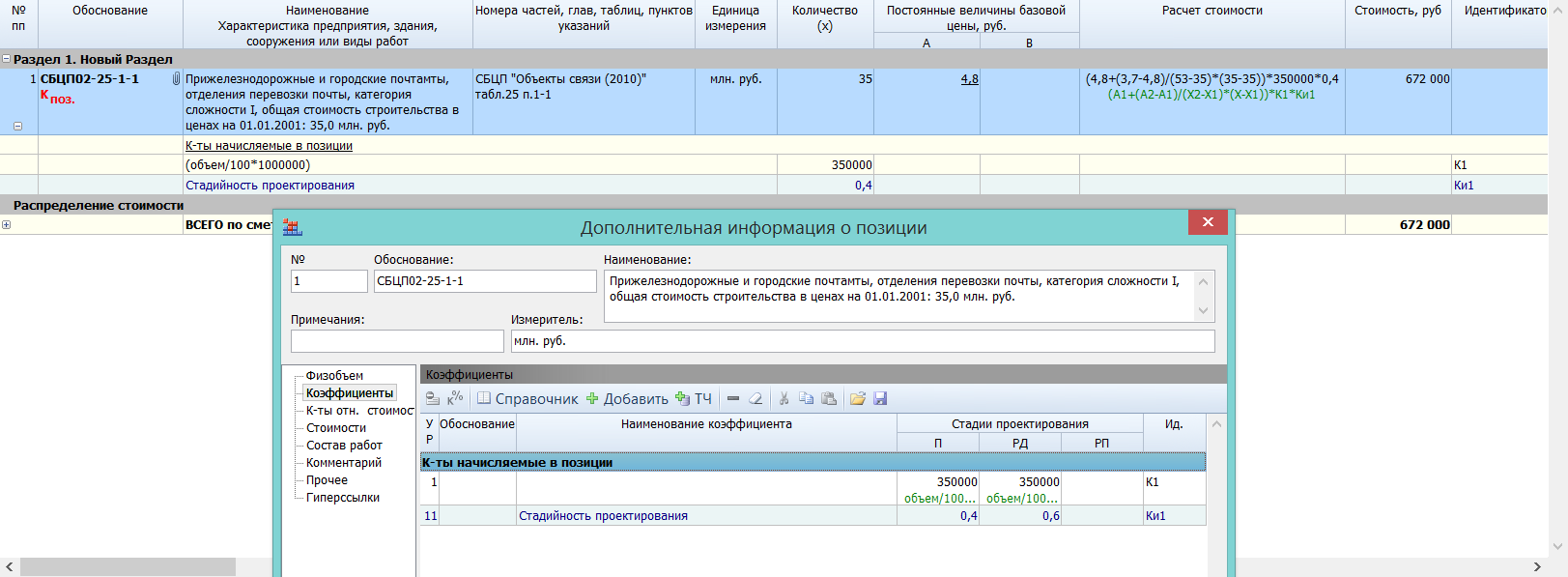Expand the ВСЕГО по смете row

[x=7, y=225]
